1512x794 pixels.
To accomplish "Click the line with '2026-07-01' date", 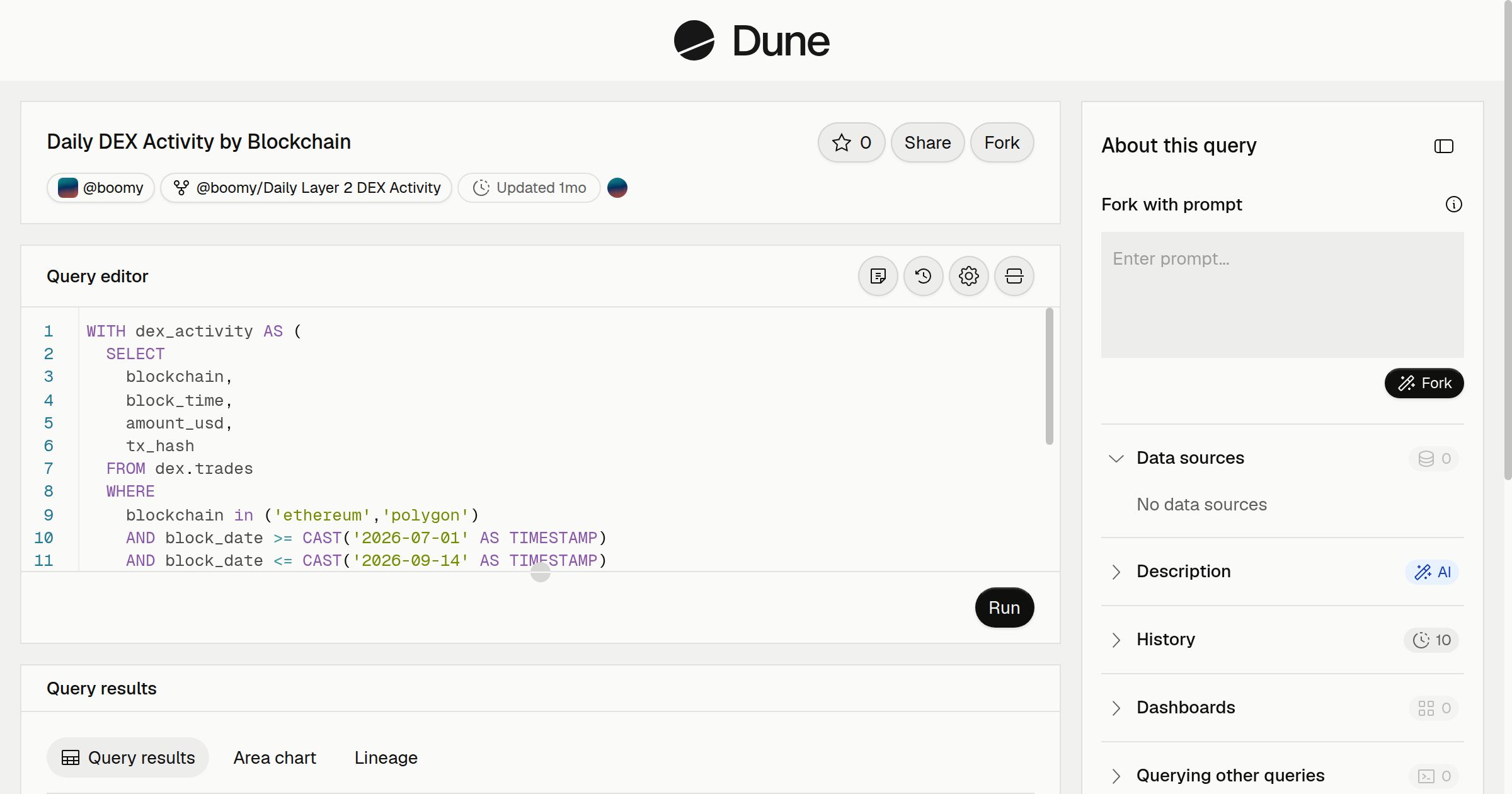I will point(366,538).
